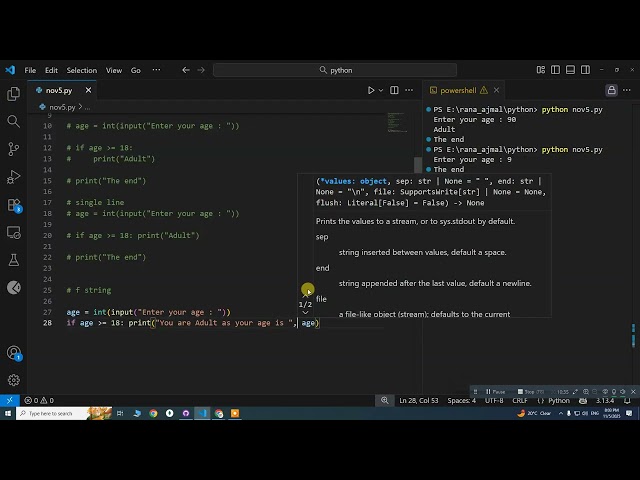This screenshot has width=640, height=480.
Task: Open the Windows Start menu
Action: 7,413
